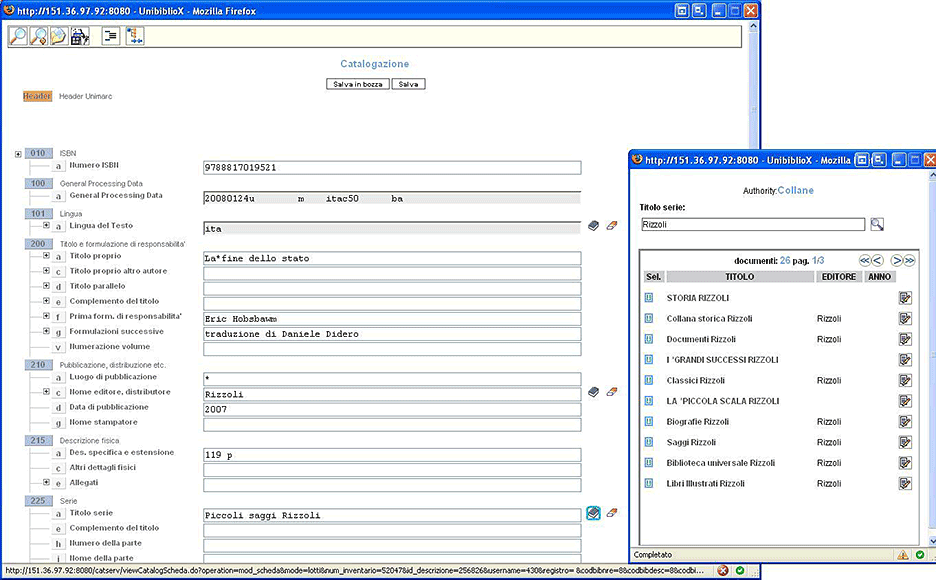Go to the first results page in Collane popup
The image size is (936, 580).
click(x=864, y=260)
